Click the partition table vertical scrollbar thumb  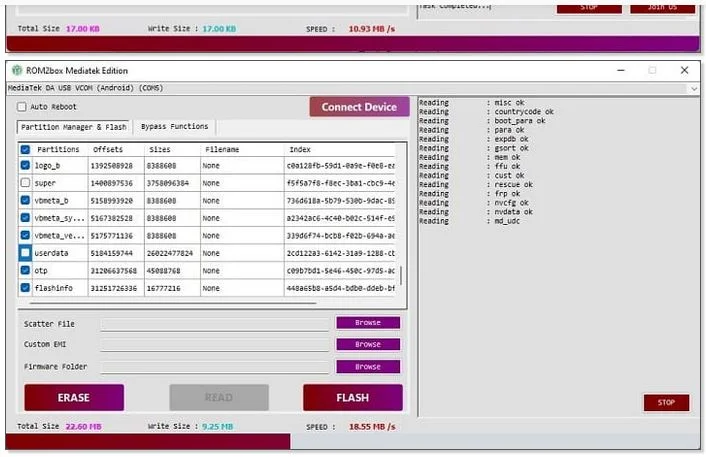tap(400, 276)
